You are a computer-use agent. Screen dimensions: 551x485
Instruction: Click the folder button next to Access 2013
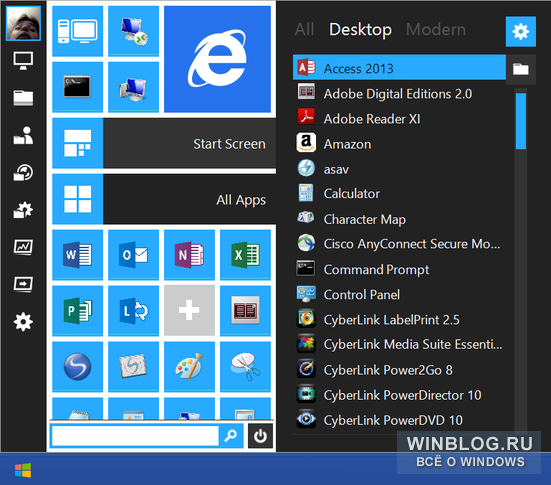click(x=521, y=69)
